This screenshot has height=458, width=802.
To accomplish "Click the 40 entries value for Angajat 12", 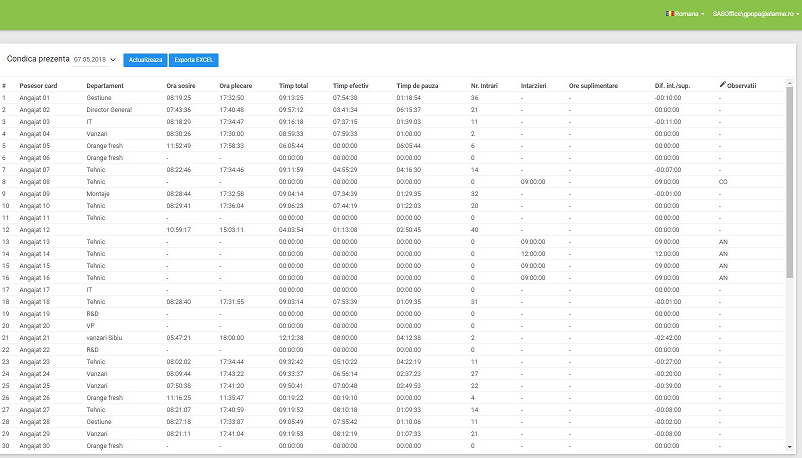I will [x=474, y=230].
